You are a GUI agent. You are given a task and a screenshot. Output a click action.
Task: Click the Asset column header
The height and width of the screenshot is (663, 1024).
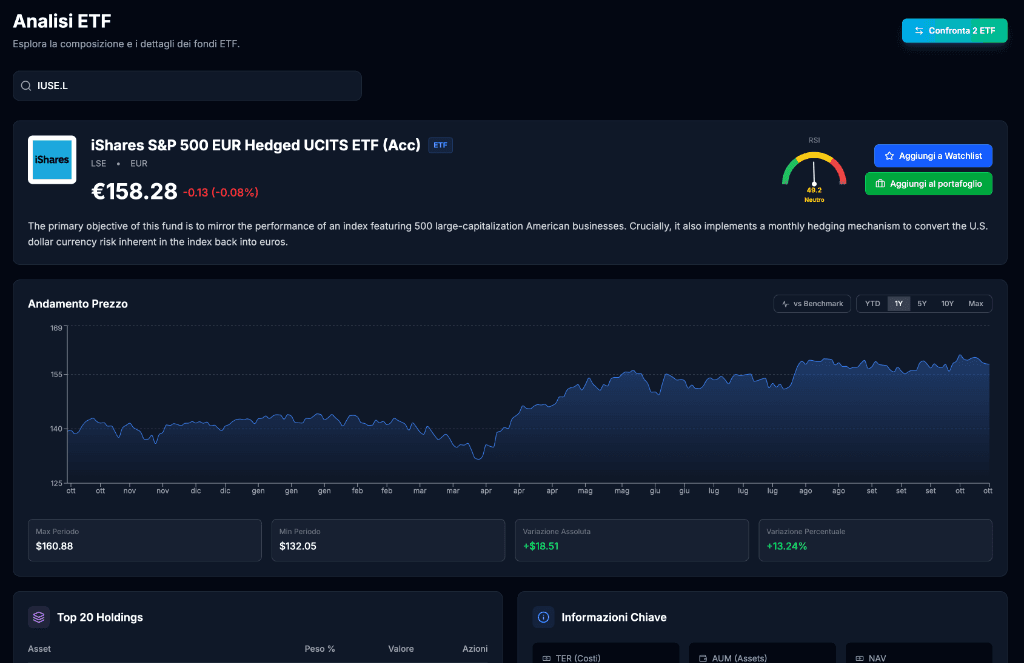coord(39,649)
